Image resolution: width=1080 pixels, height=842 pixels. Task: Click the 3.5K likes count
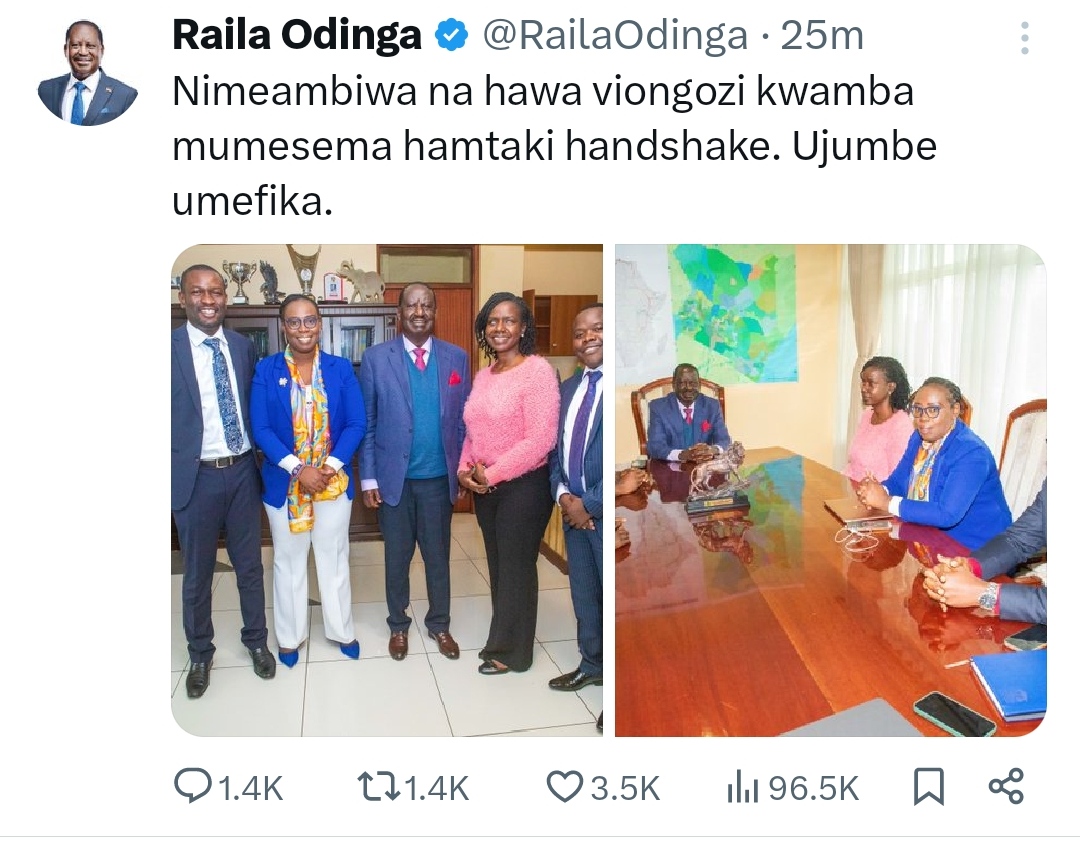pyautogui.click(x=625, y=788)
